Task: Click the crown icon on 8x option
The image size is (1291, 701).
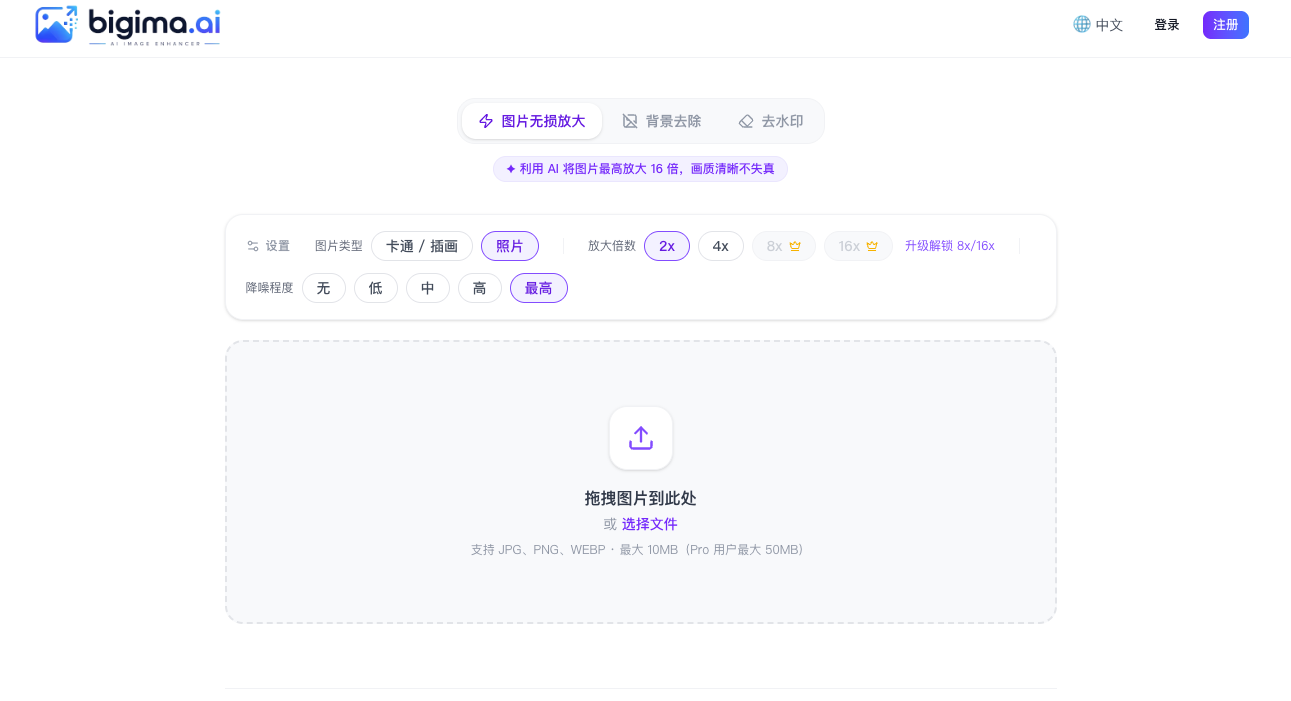Action: [795, 246]
